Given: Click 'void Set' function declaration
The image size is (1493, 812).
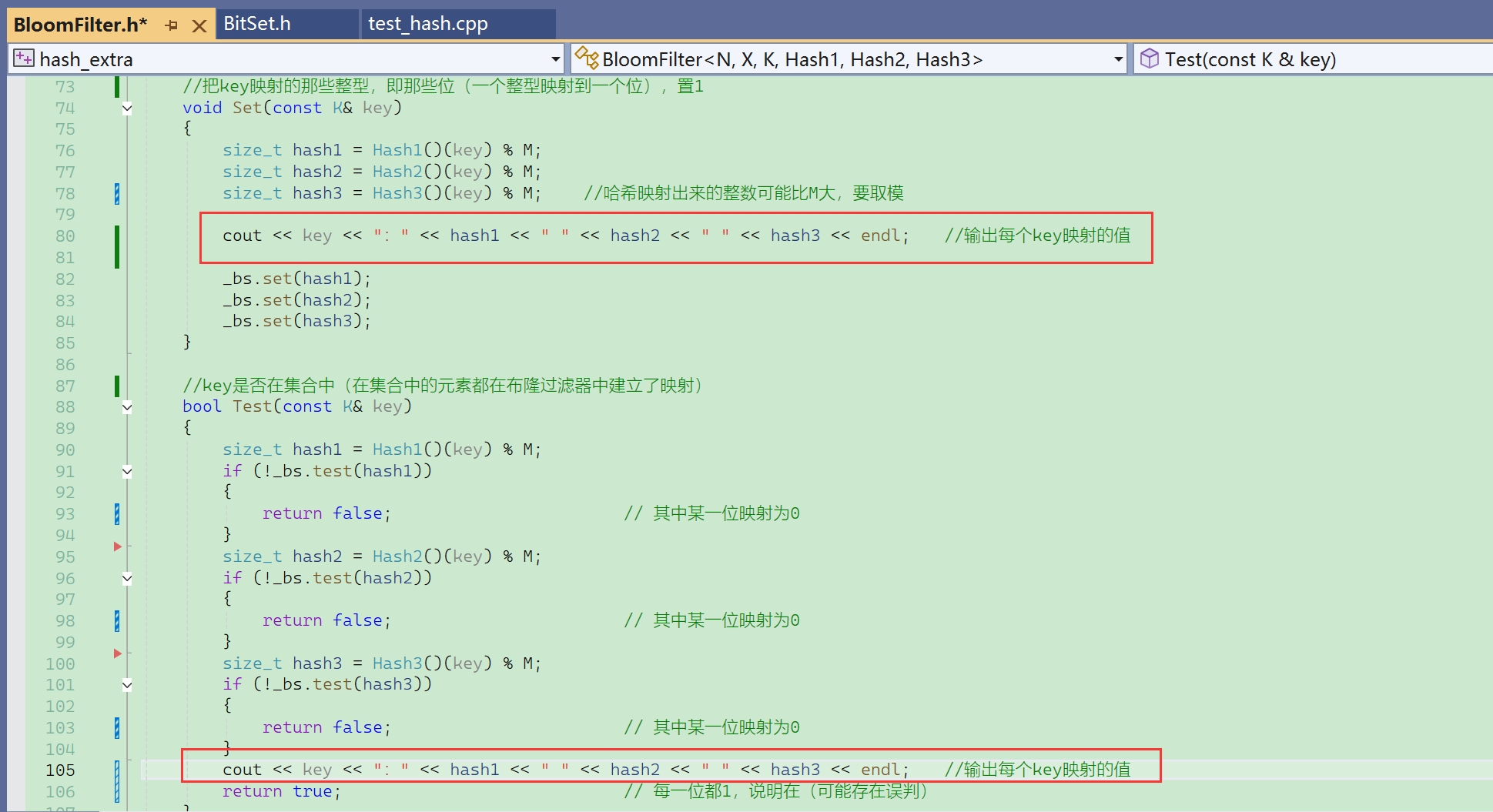Looking at the screenshot, I should (x=292, y=108).
